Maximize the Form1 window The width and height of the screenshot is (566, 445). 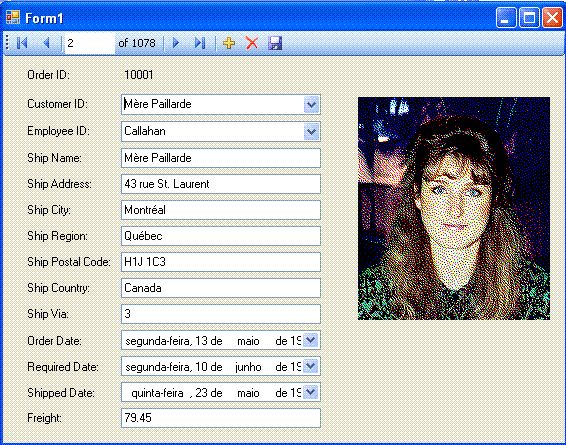coord(529,17)
